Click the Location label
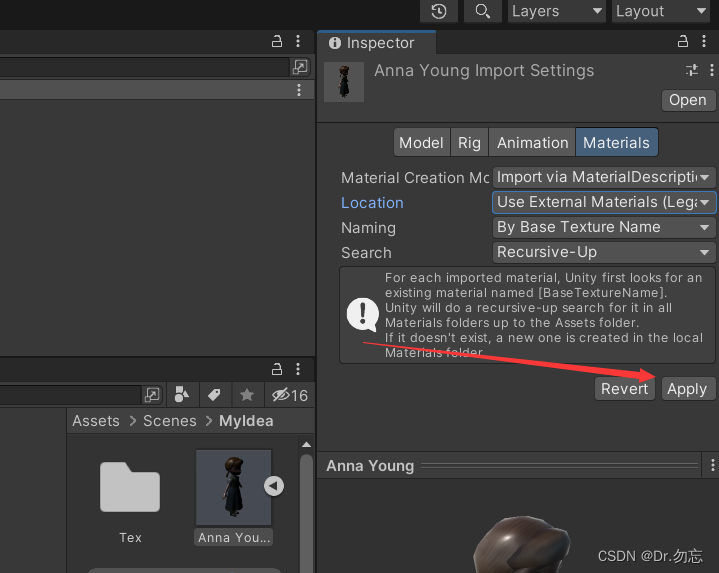 372,203
